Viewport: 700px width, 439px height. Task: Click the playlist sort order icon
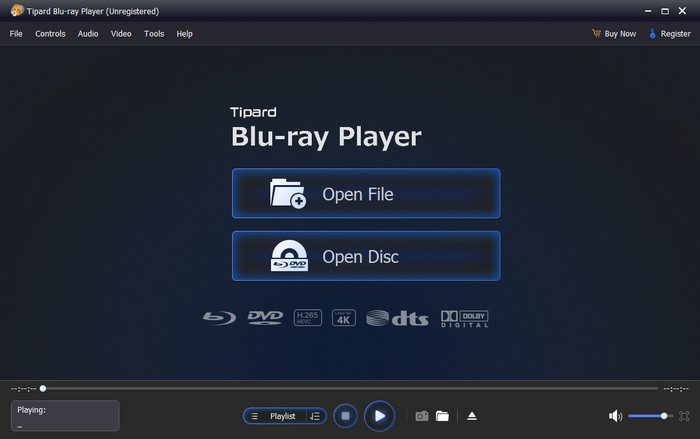point(314,416)
